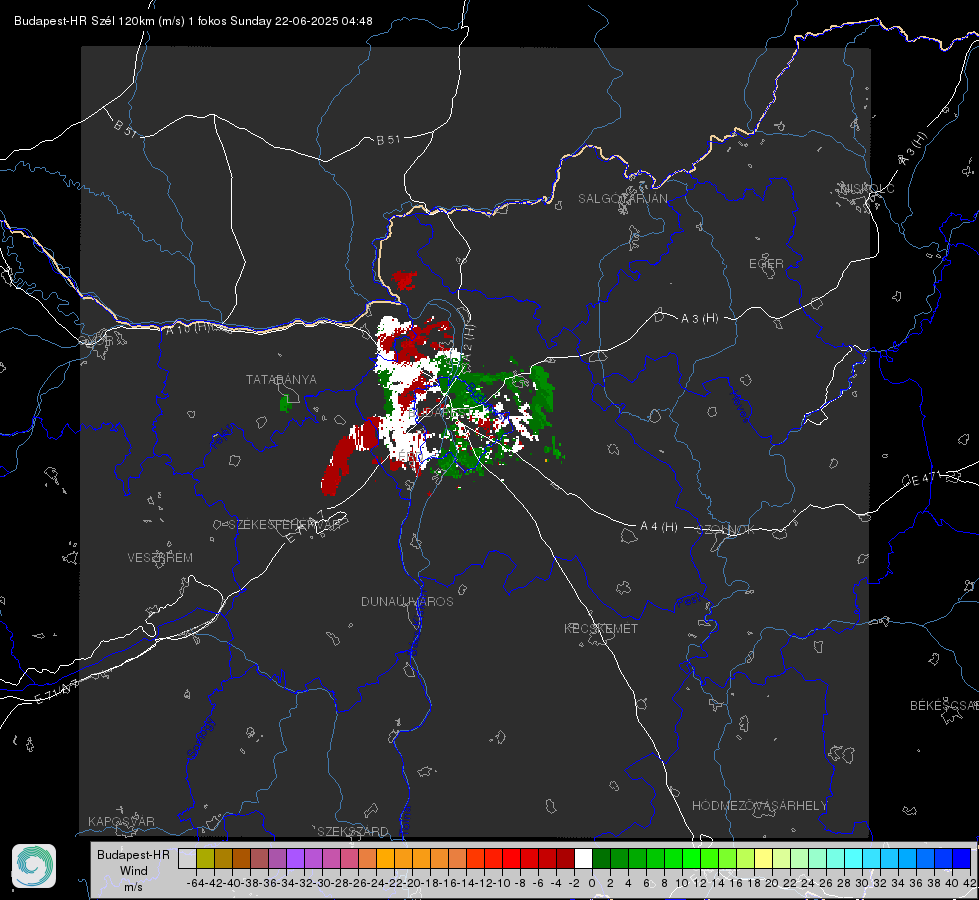Click the radar title text Budapest-HR Szél 120km

[x=84, y=21]
